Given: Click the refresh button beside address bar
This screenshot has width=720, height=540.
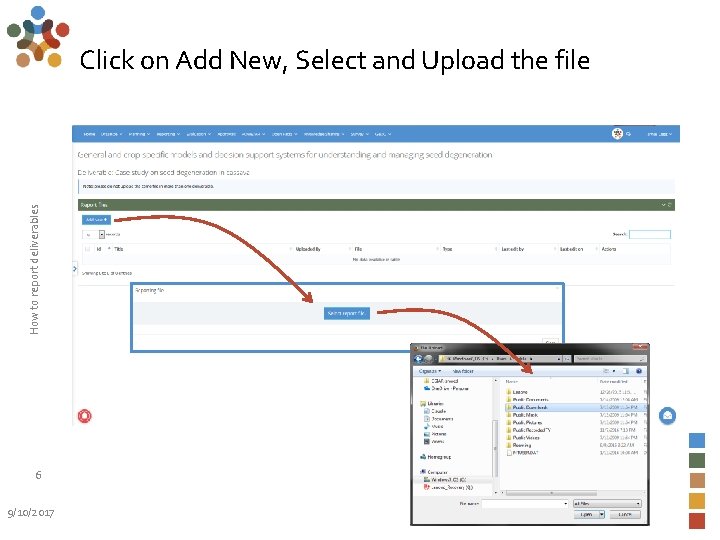Looking at the screenshot, I should coord(567,359).
